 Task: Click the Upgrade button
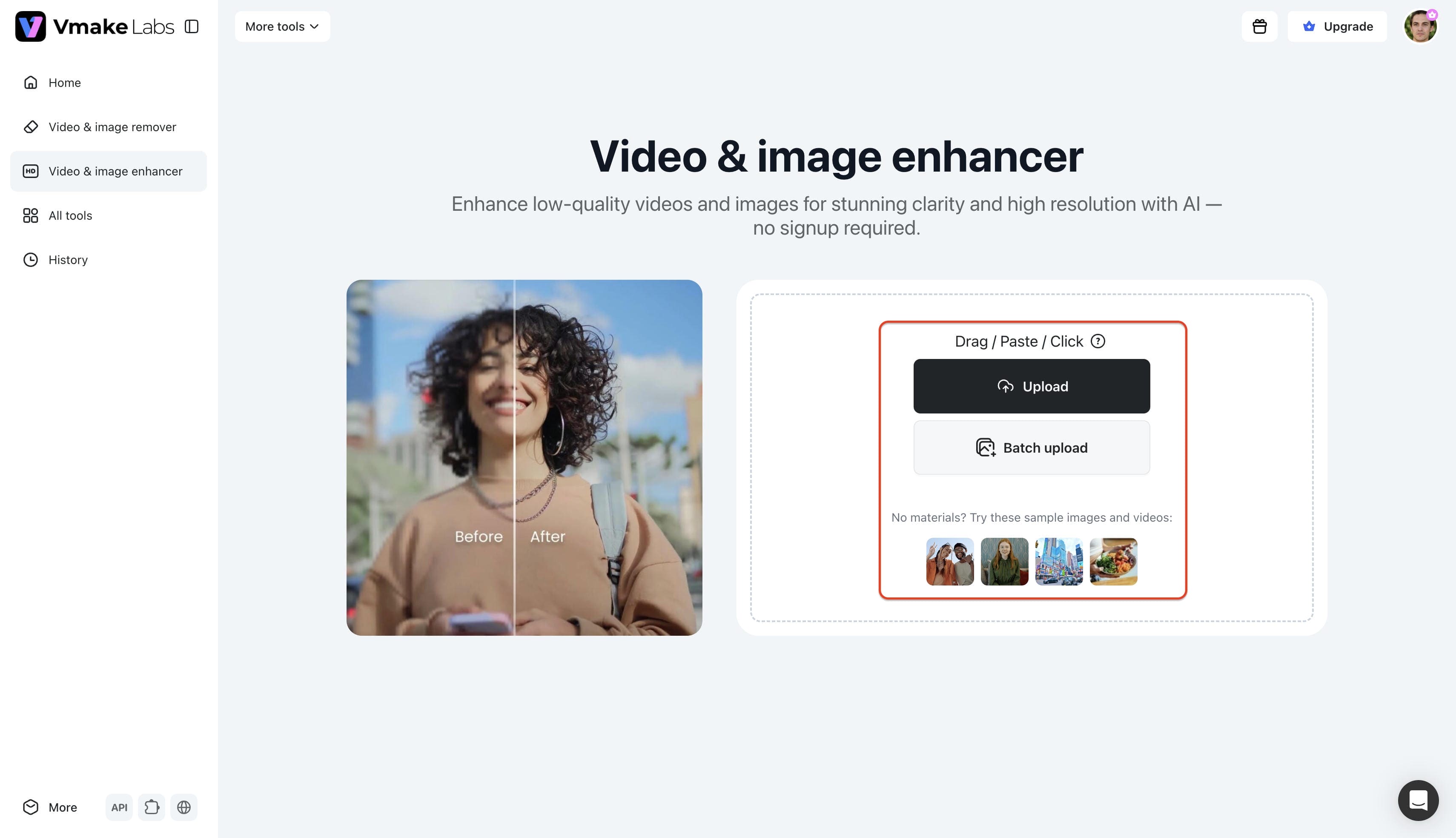1337,26
